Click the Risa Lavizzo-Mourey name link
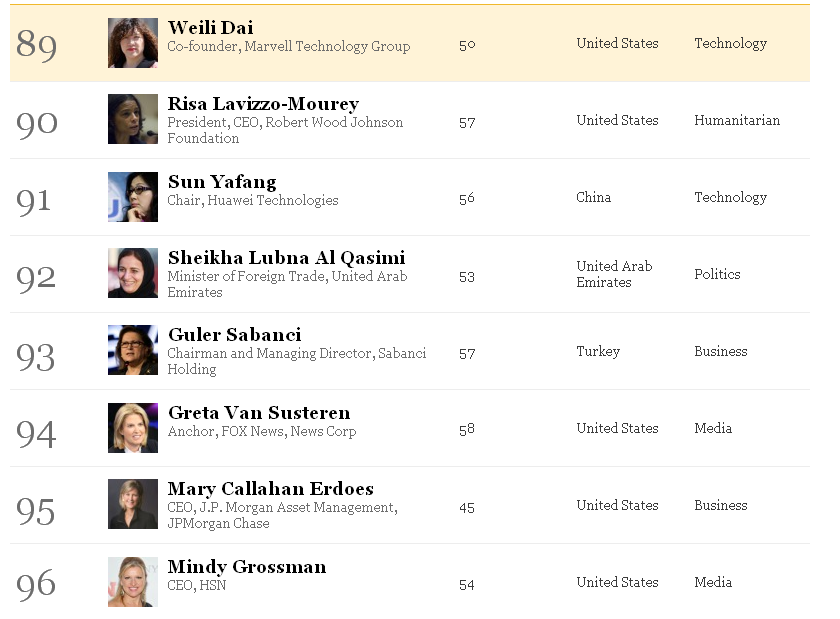Screen dimensions: 840x619 point(263,103)
